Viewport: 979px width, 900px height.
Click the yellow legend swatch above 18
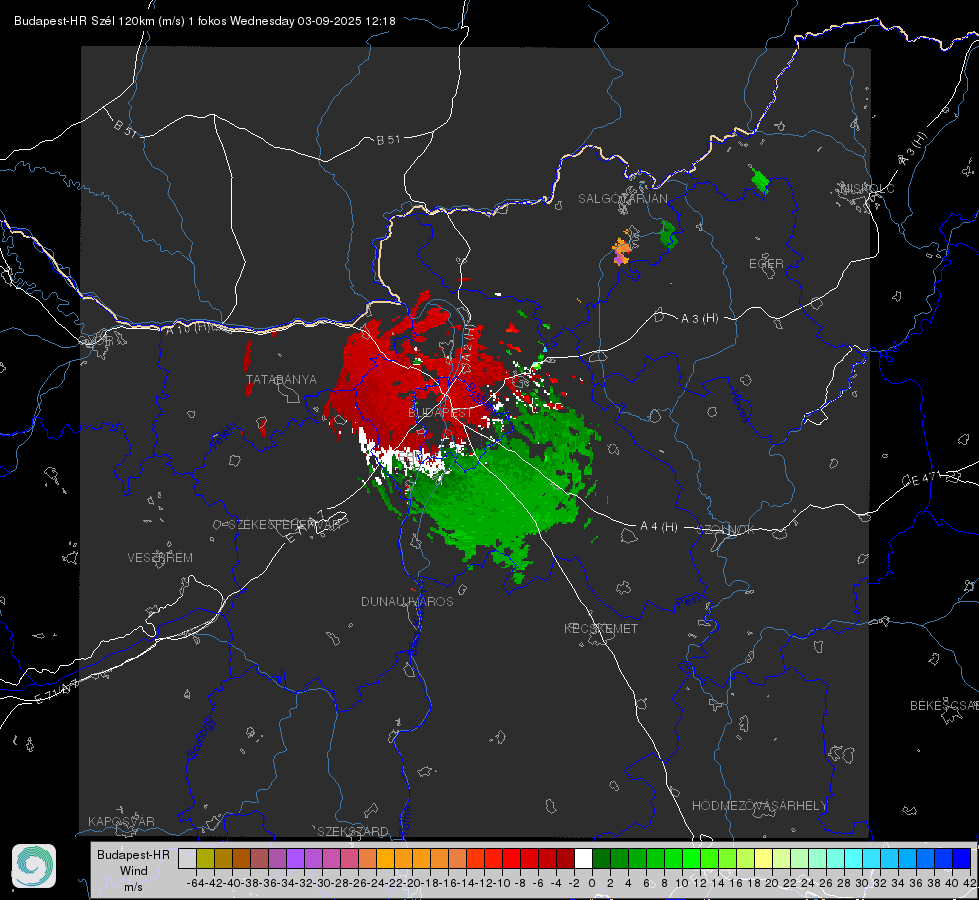[x=763, y=858]
